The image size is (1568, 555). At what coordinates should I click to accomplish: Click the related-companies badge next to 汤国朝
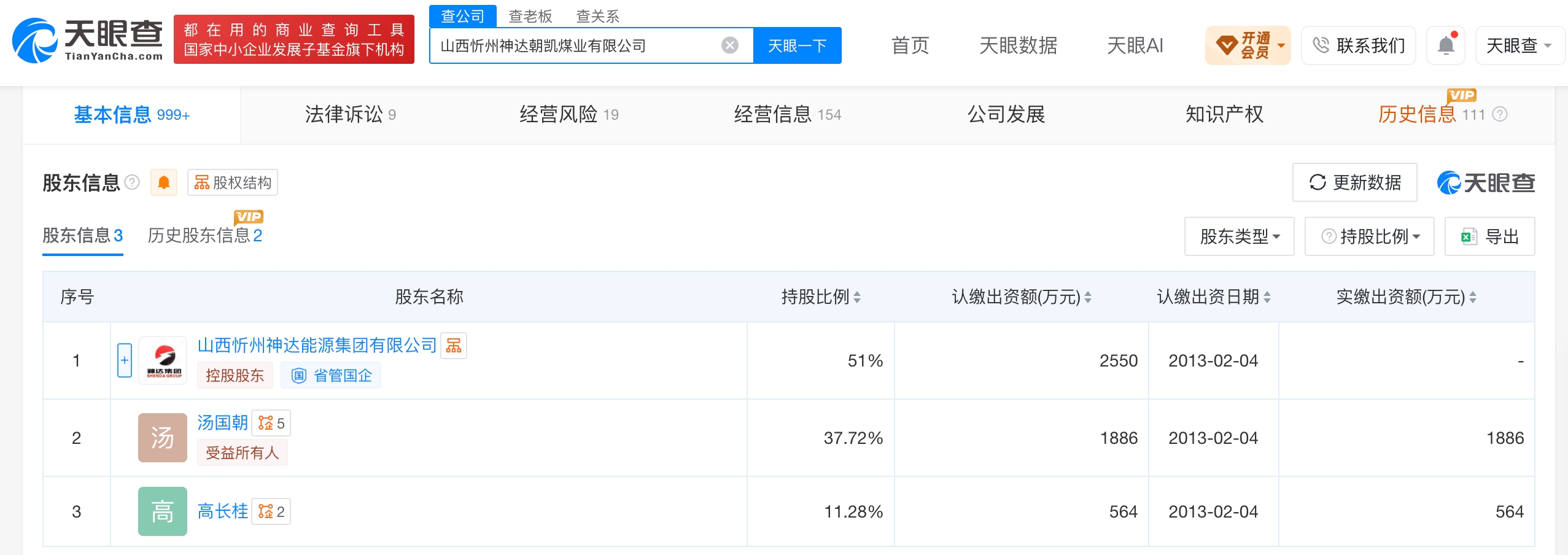[x=271, y=423]
